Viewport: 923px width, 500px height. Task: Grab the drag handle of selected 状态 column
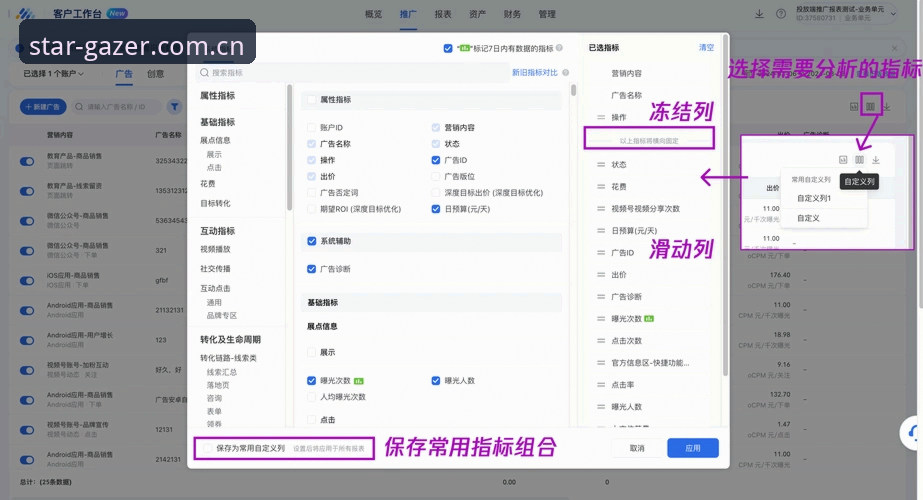pyautogui.click(x=601, y=164)
